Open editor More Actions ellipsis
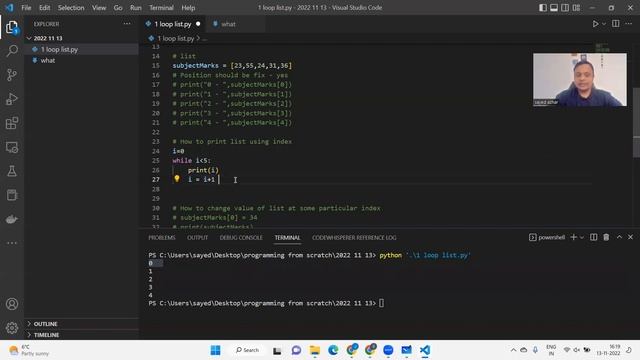Screen dimensions: 640x360 click(x=629, y=24)
